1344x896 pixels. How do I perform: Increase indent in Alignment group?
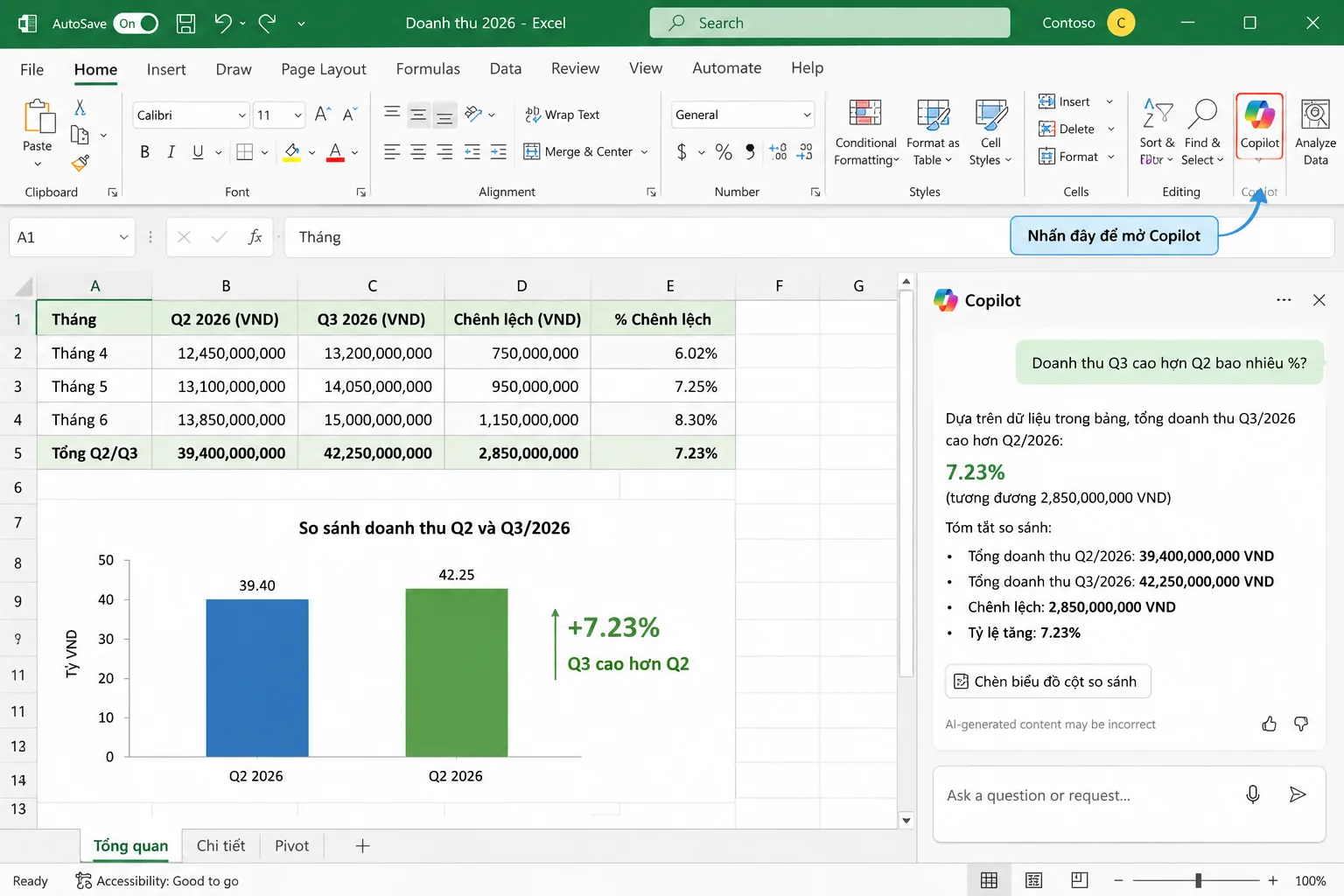coord(499,152)
